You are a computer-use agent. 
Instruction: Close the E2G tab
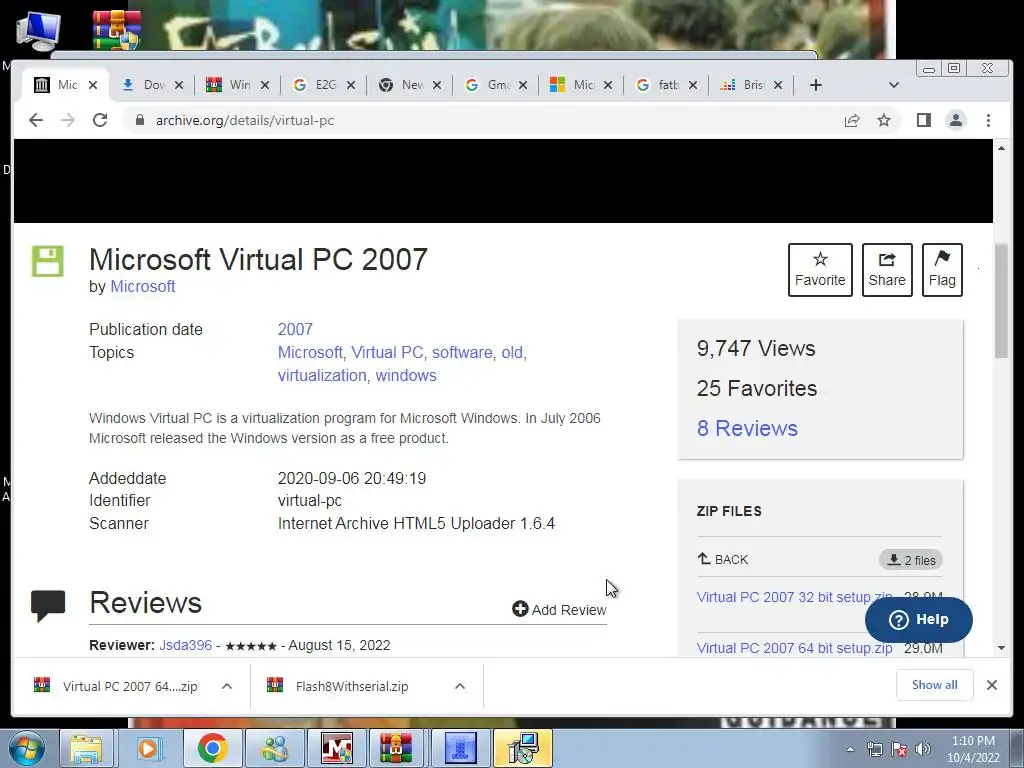[x=351, y=85]
